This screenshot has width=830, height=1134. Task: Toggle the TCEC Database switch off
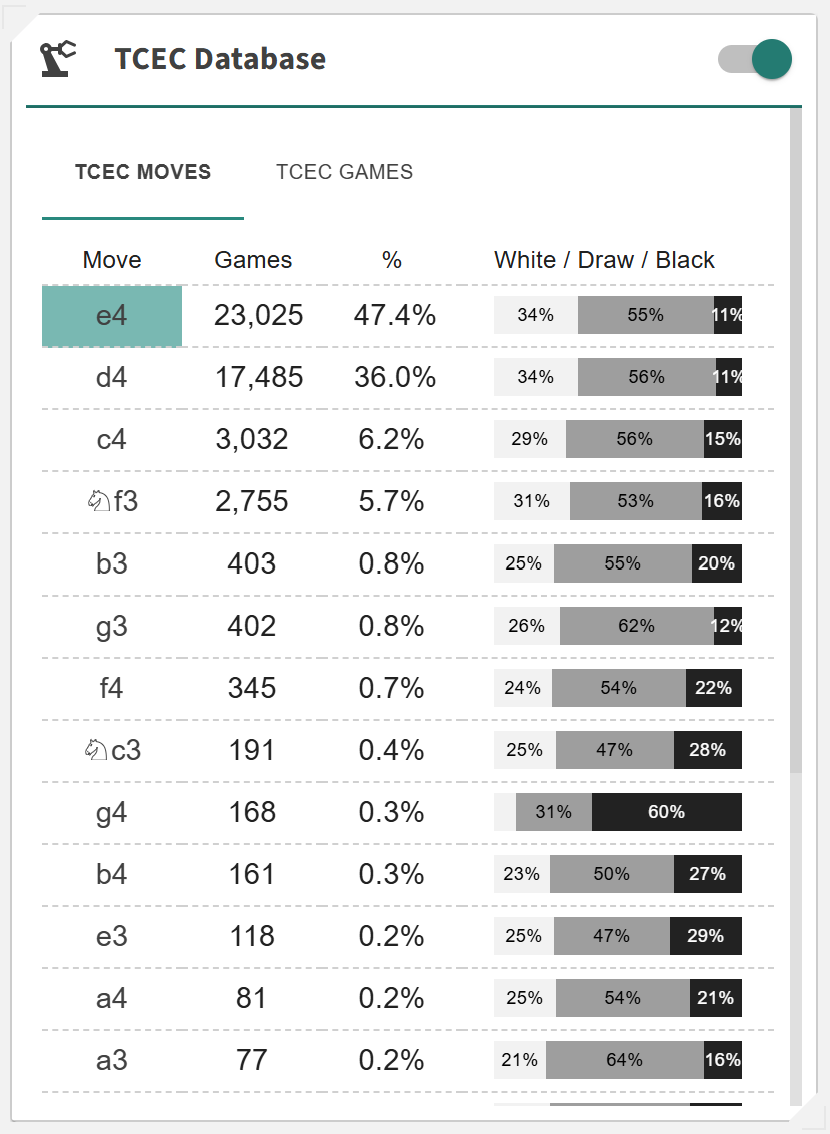(755, 59)
